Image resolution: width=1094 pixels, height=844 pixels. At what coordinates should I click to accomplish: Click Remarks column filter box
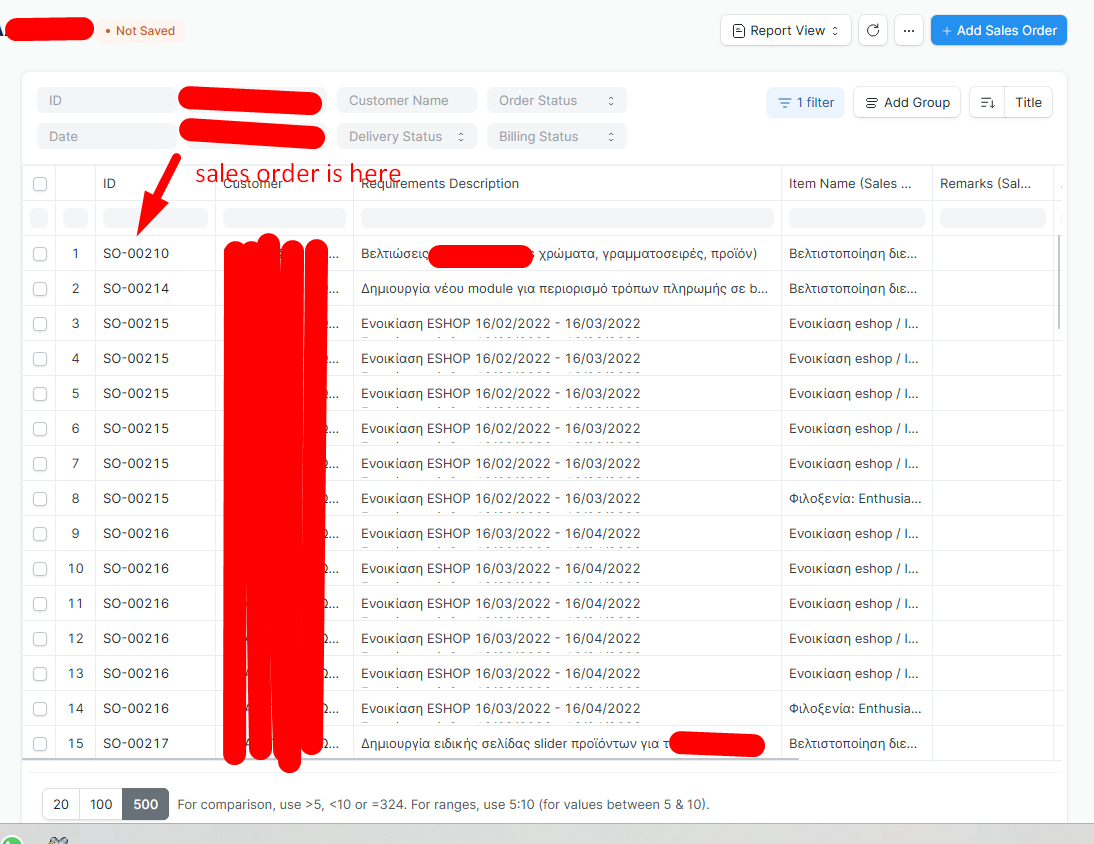coord(993,218)
